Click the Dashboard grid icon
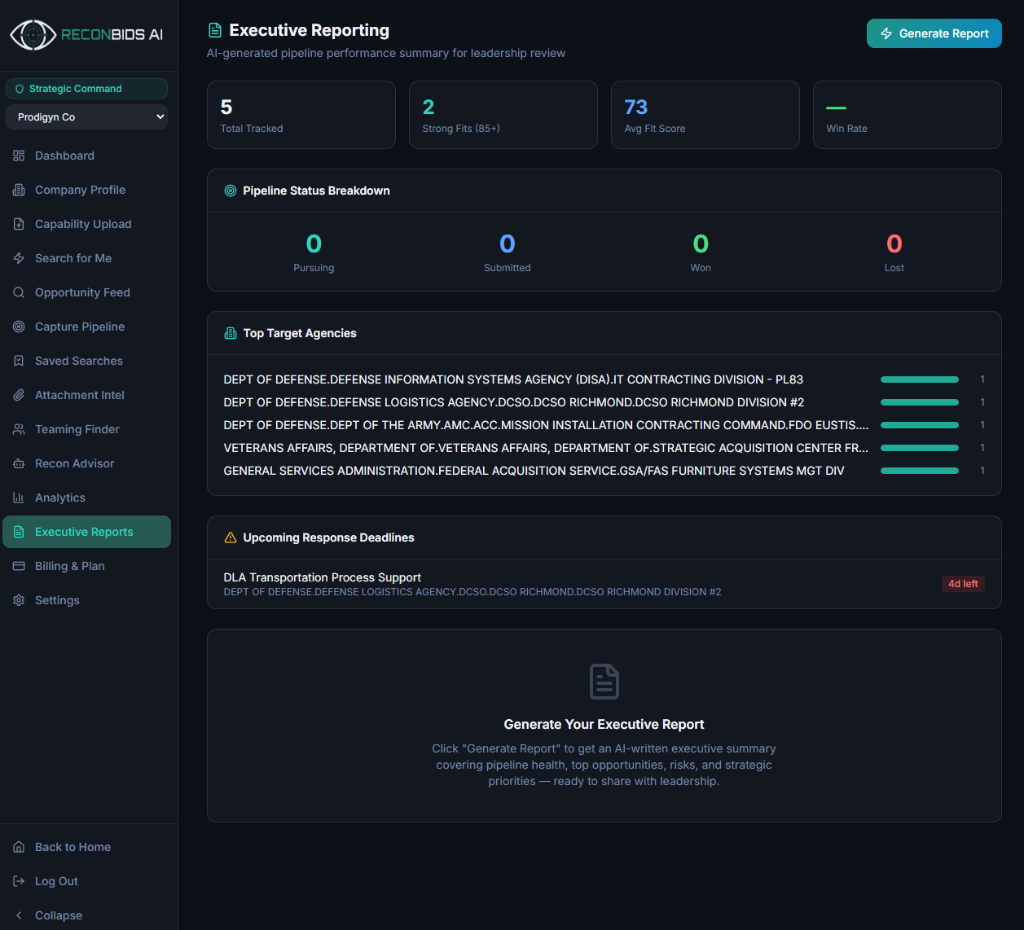Viewport: 1024px width, 930px height. point(19,155)
